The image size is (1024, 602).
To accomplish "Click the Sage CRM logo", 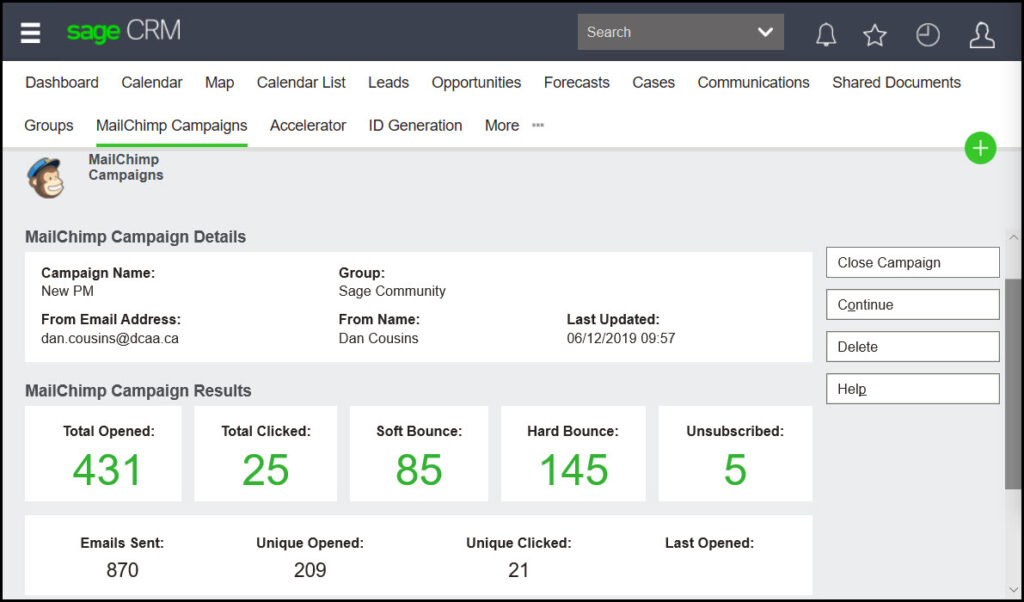I will [x=123, y=31].
